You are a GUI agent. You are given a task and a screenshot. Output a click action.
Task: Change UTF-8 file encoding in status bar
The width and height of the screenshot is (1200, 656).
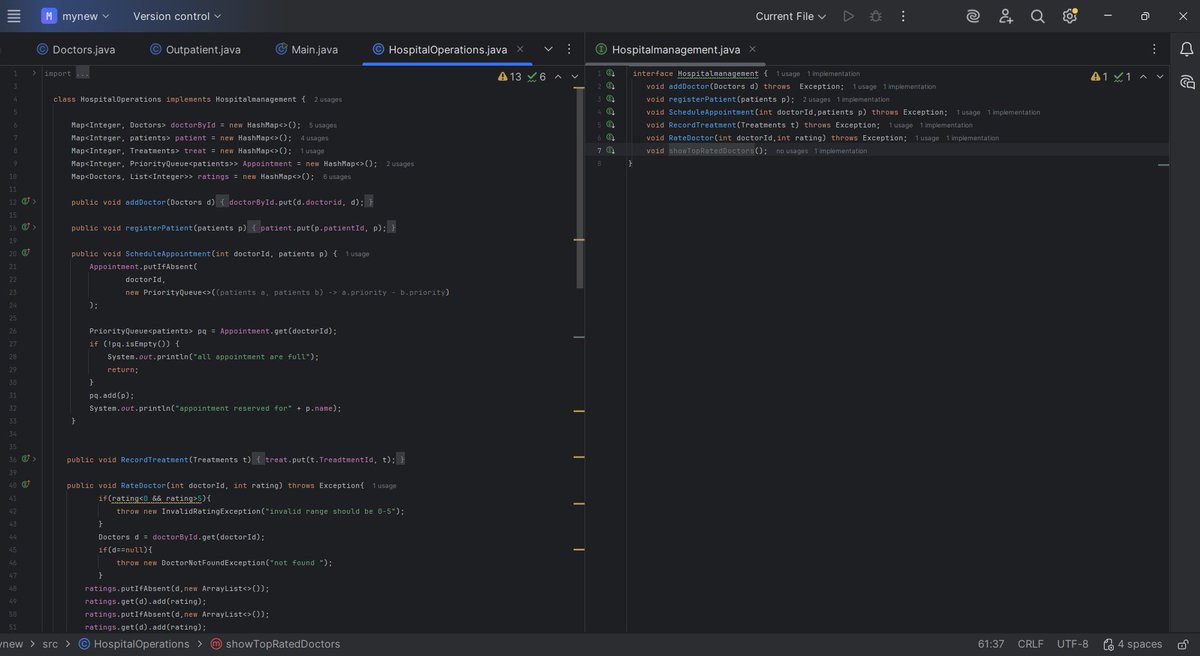[x=1072, y=644]
